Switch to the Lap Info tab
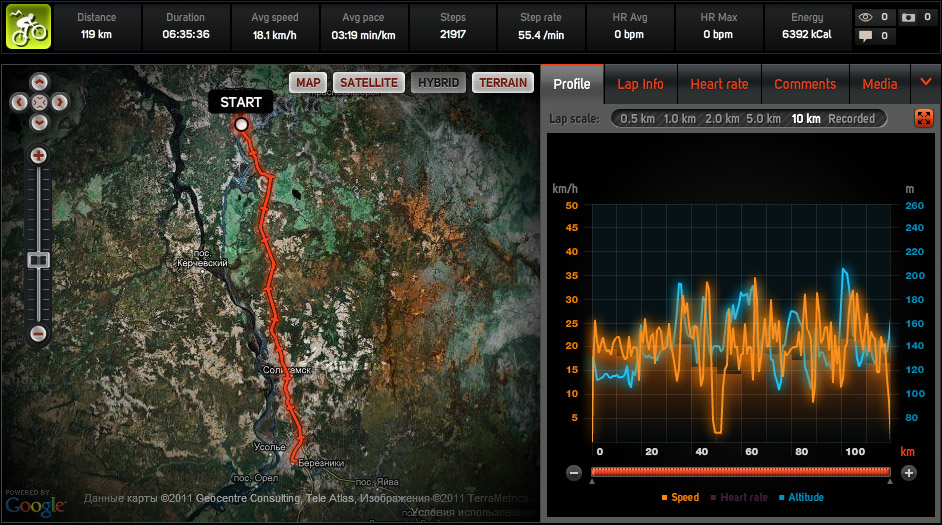Screen dimensions: 942x525 pyautogui.click(x=640, y=84)
